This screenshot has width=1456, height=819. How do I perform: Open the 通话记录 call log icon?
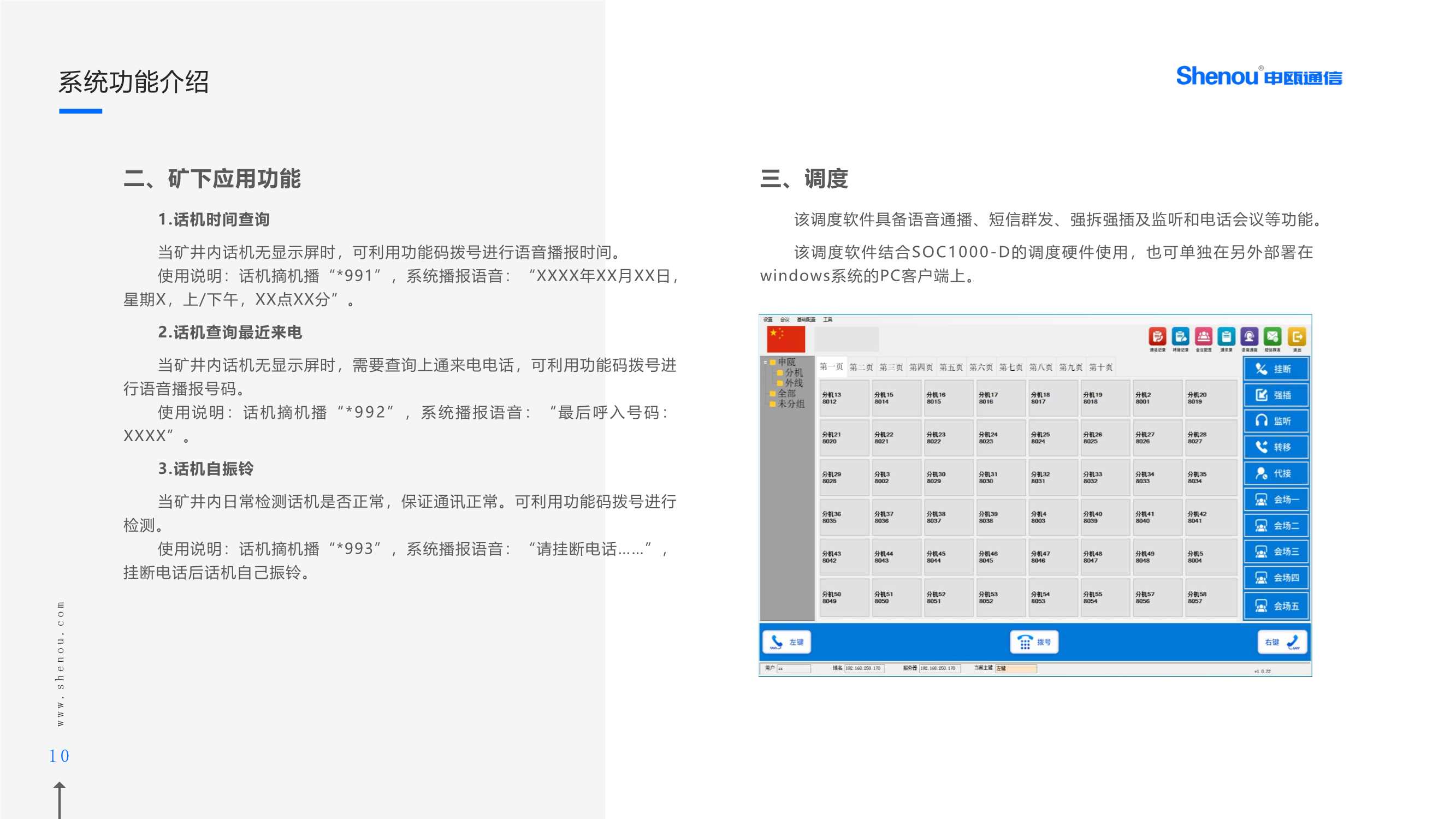tap(1157, 337)
